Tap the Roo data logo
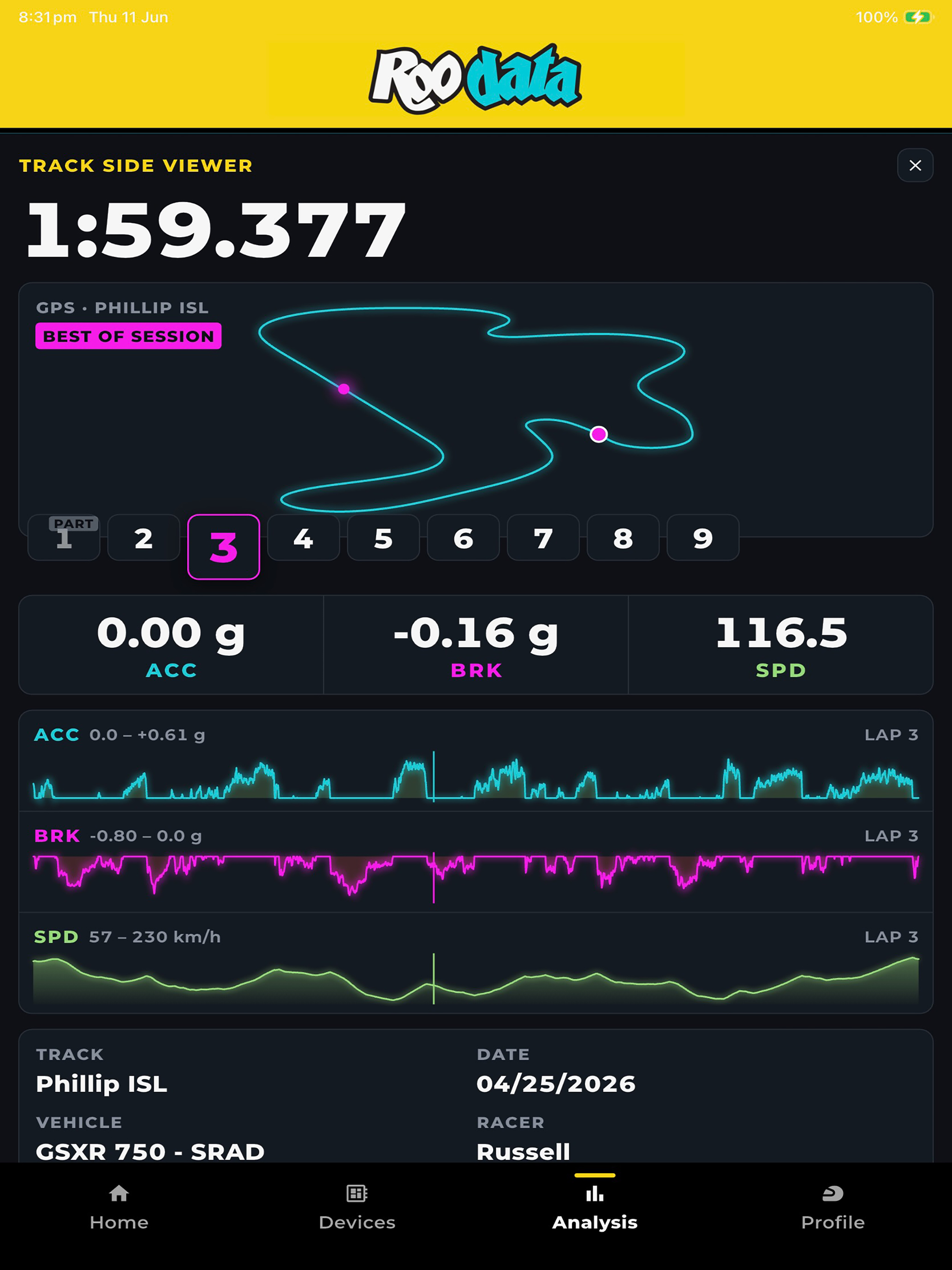 (x=475, y=78)
